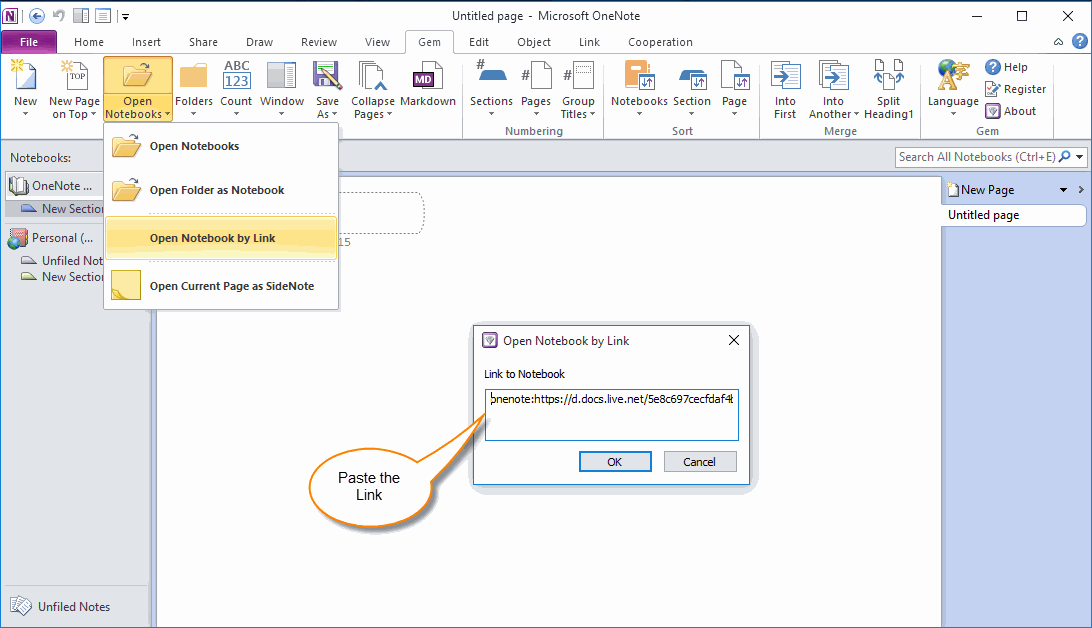Screen dimensions: 1092x628
Task: Click the Sort Section icon
Action: [692, 78]
